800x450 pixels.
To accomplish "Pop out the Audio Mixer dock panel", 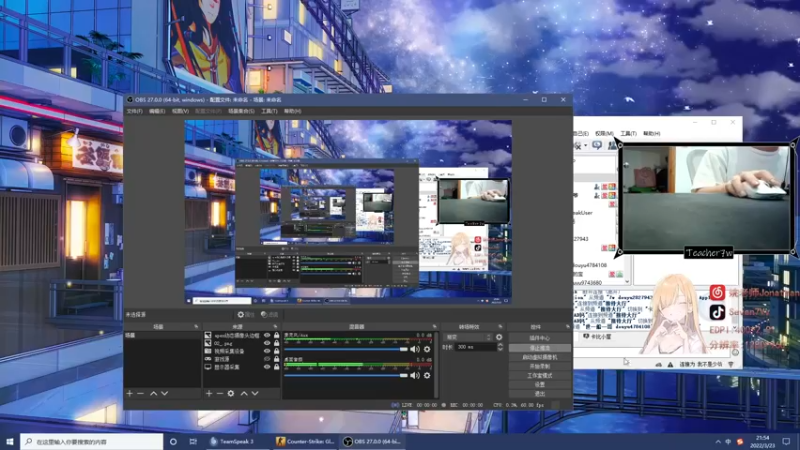I will point(435,327).
